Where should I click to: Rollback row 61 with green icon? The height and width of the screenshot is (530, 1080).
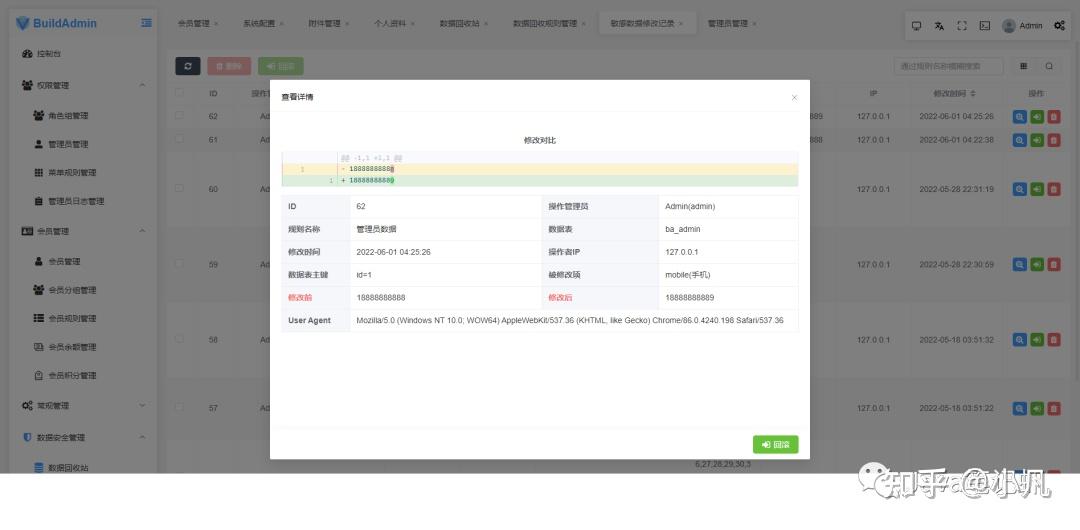[x=1037, y=140]
